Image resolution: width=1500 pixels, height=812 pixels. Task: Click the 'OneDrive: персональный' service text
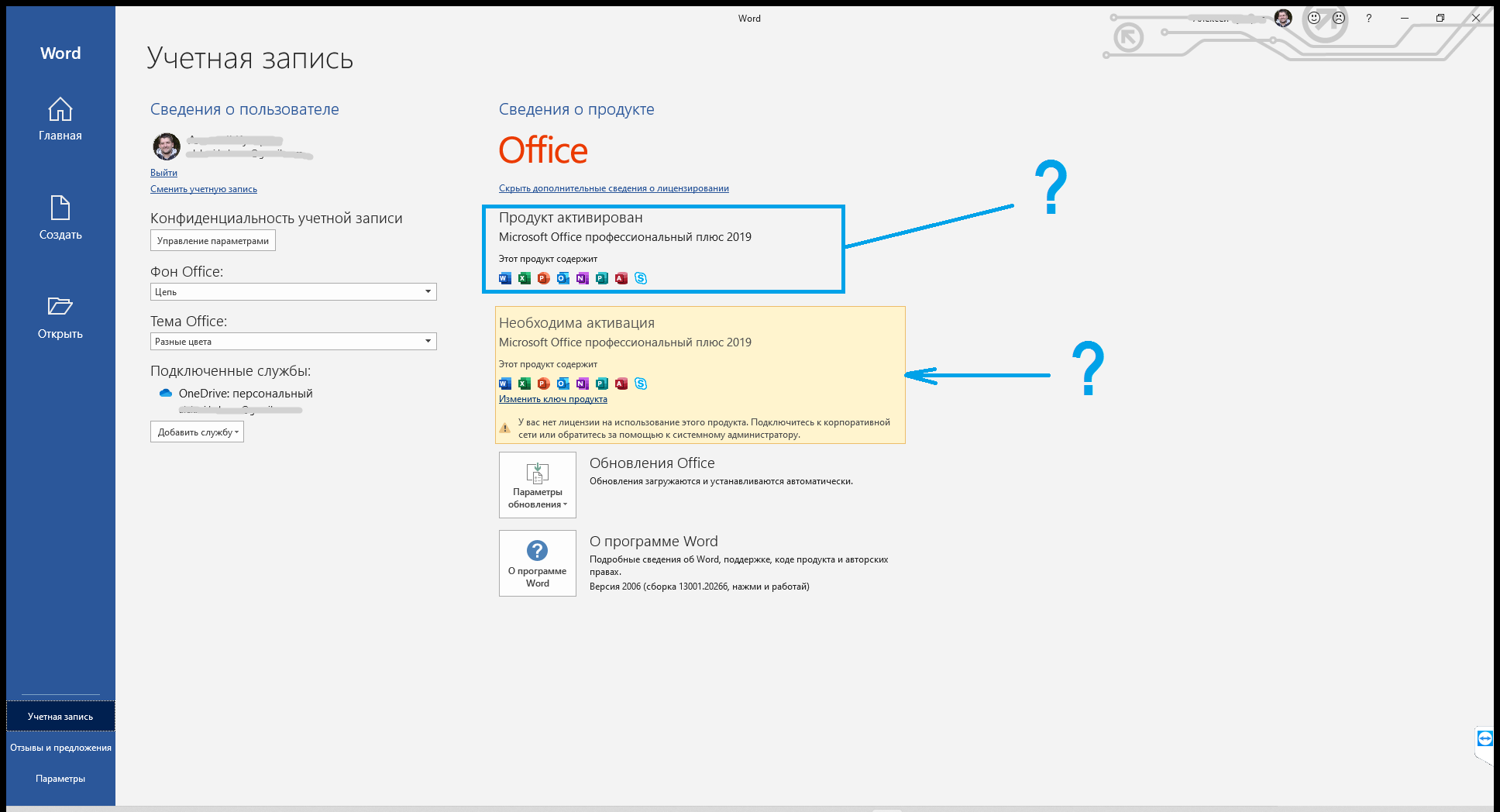246,394
